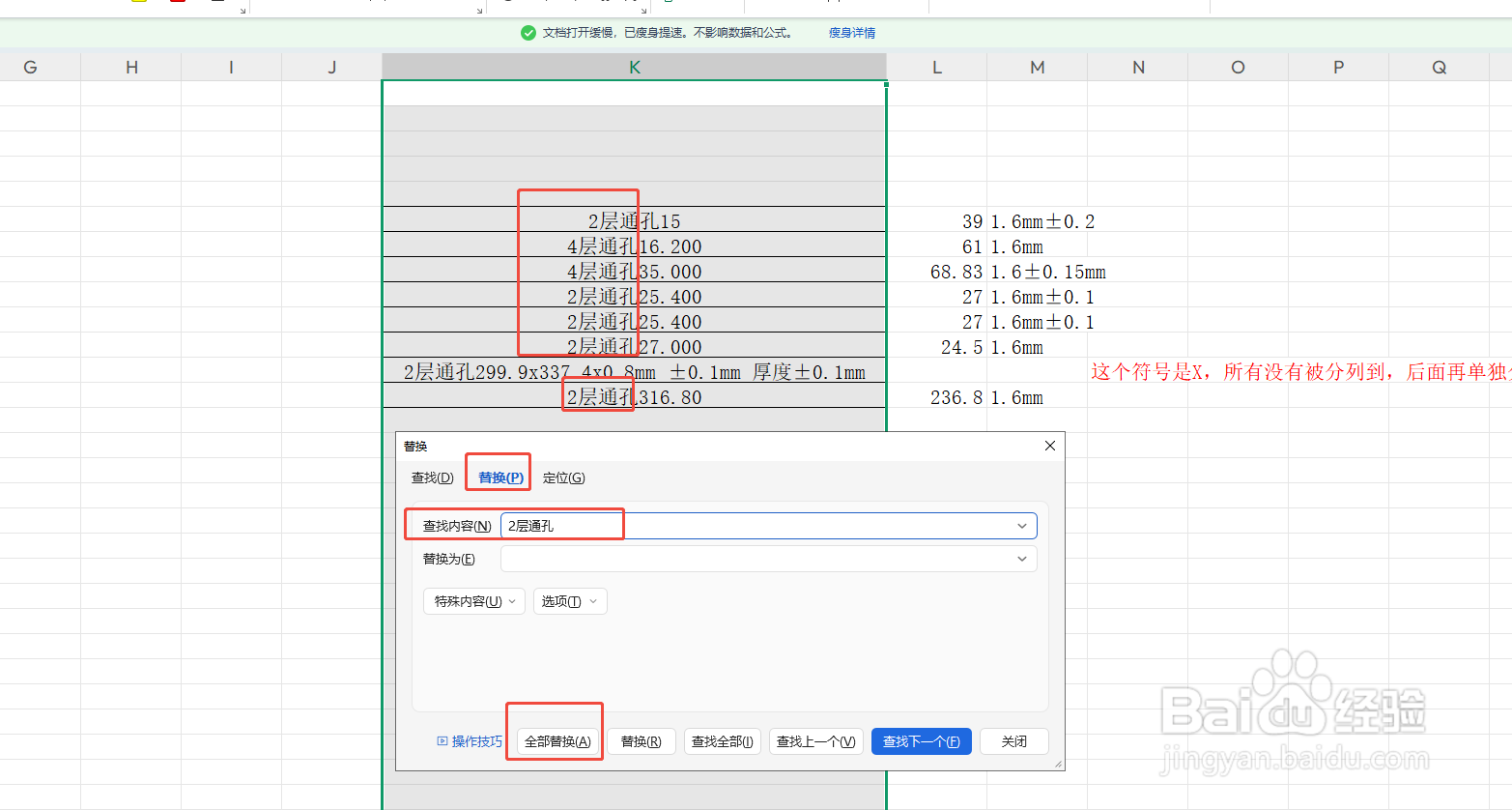Click the 替换(R) Replace button
1512x810 pixels.
[x=641, y=741]
